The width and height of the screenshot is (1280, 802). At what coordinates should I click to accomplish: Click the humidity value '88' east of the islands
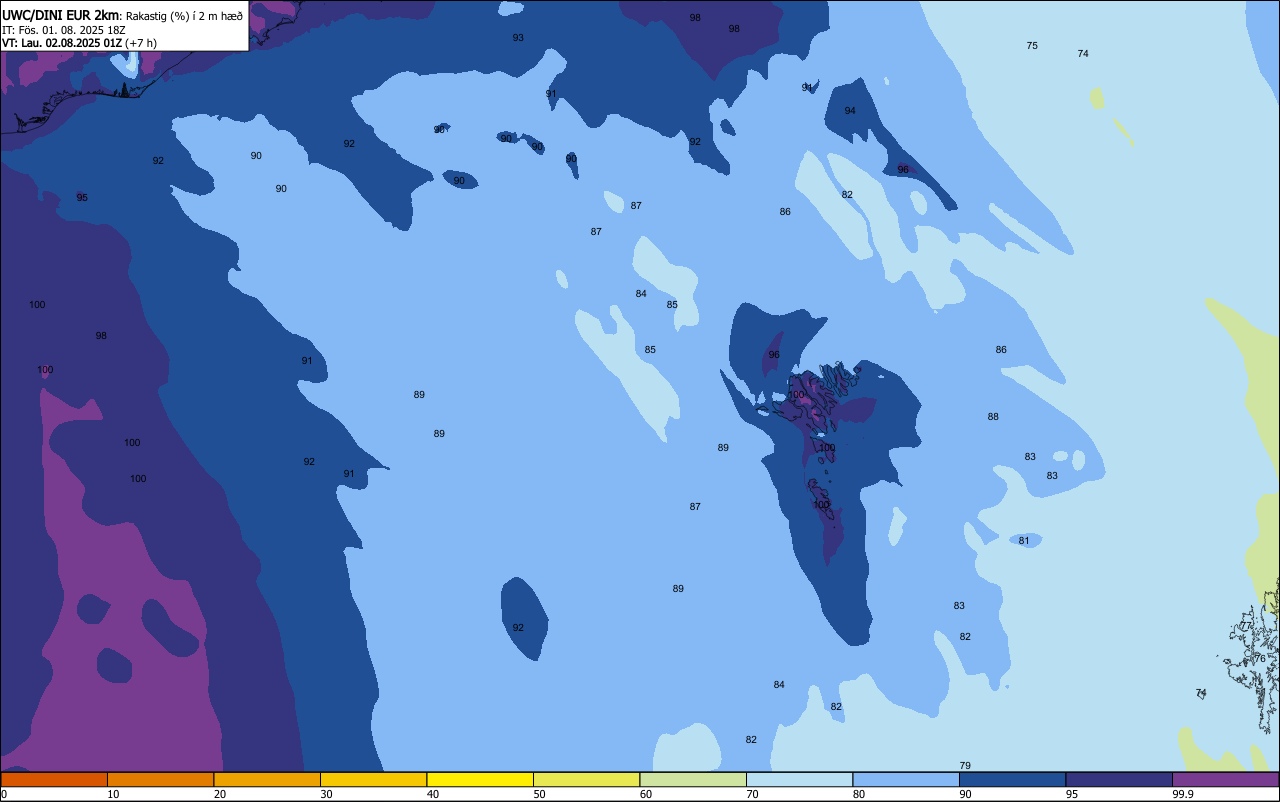pyautogui.click(x=993, y=417)
